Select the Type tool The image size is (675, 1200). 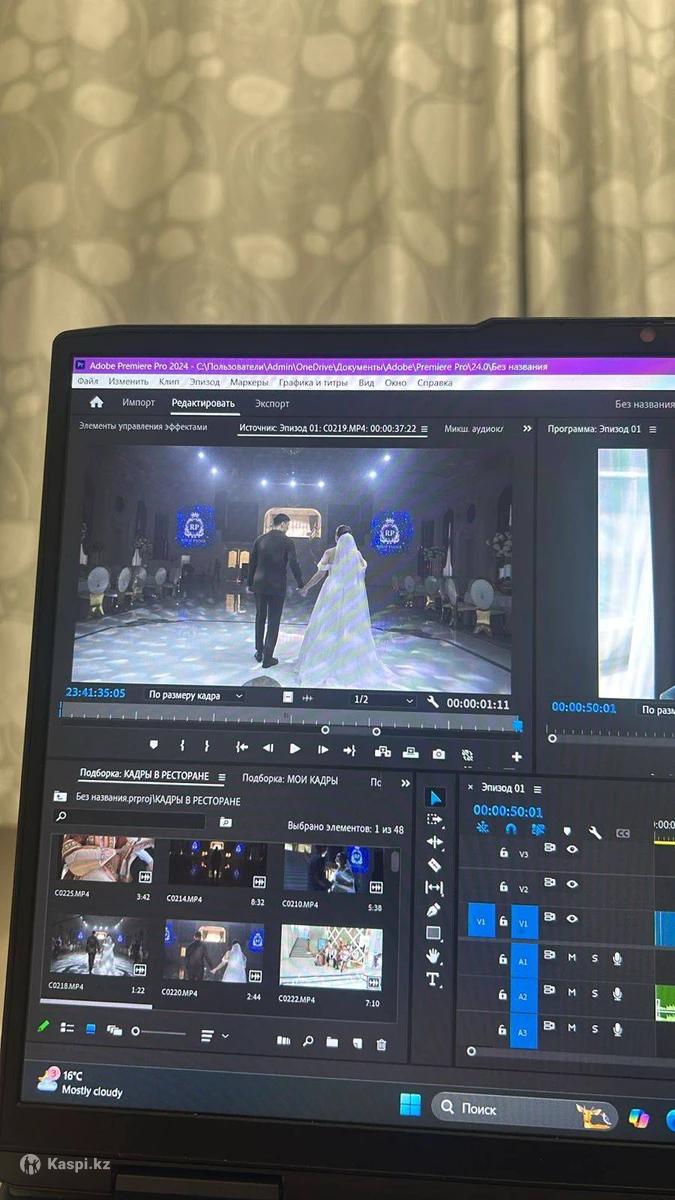[434, 979]
